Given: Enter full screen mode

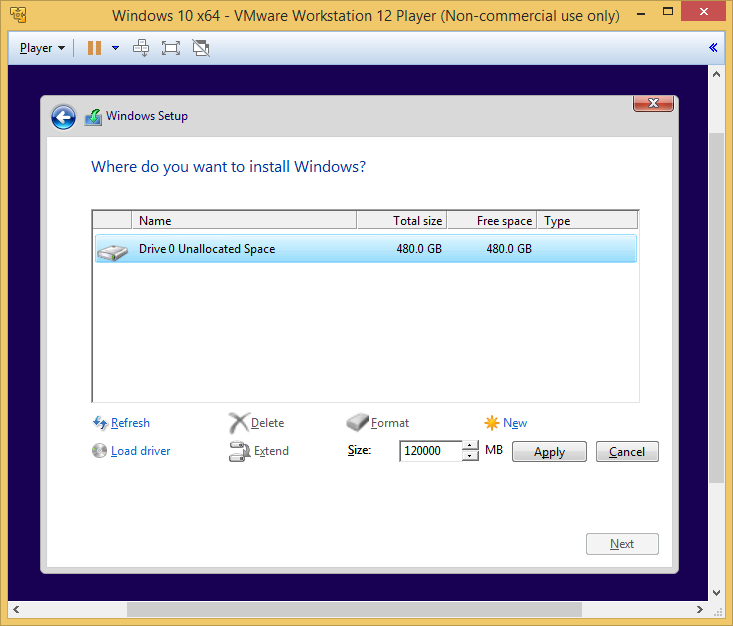Looking at the screenshot, I should coord(171,48).
